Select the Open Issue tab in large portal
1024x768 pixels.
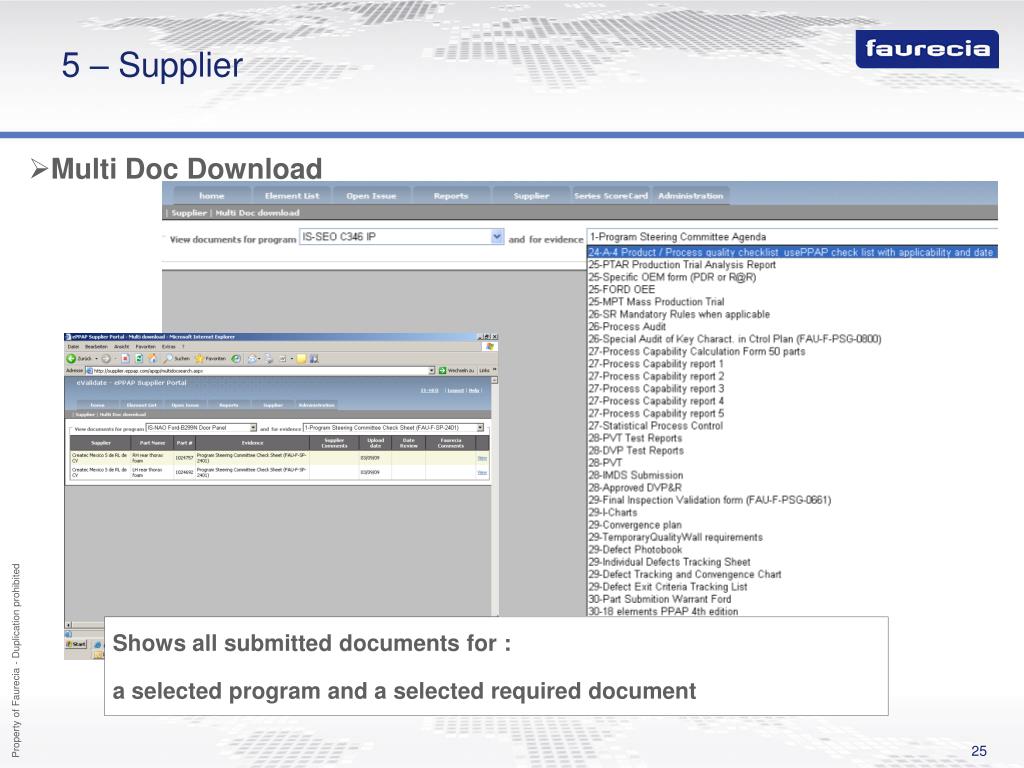[371, 195]
